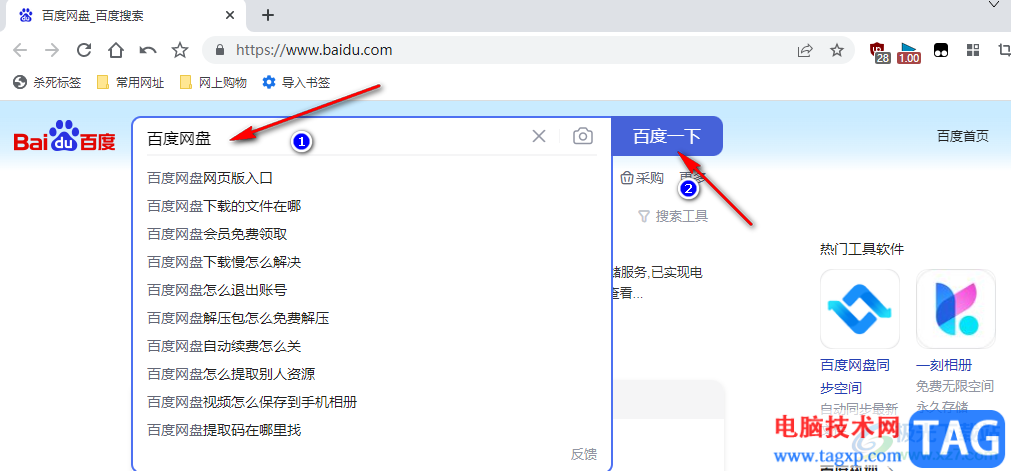Click the bookmark star beside undo icon
Image resolution: width=1011 pixels, height=471 pixels.
[x=180, y=50]
